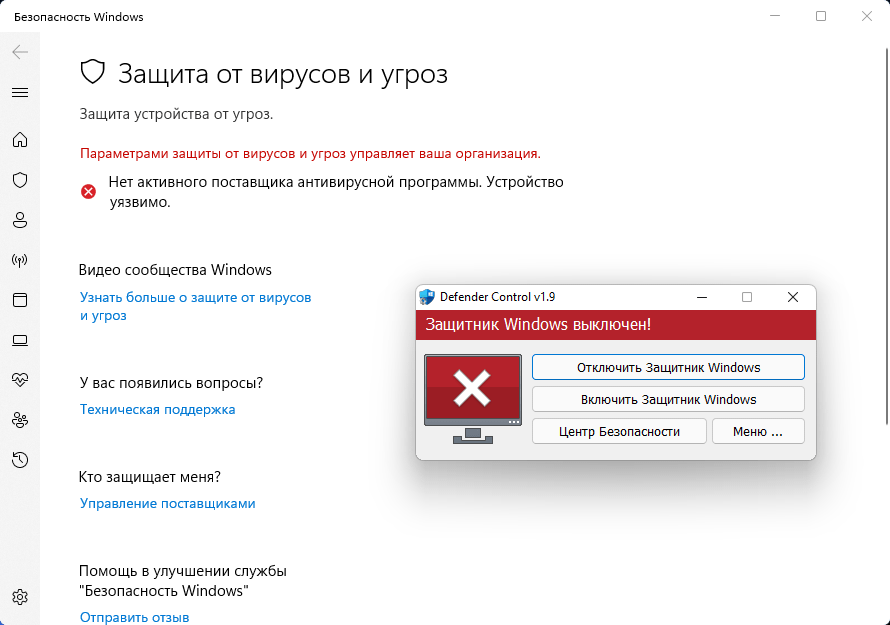Open 'Узнать больше о защите от вирусов' link

point(195,306)
